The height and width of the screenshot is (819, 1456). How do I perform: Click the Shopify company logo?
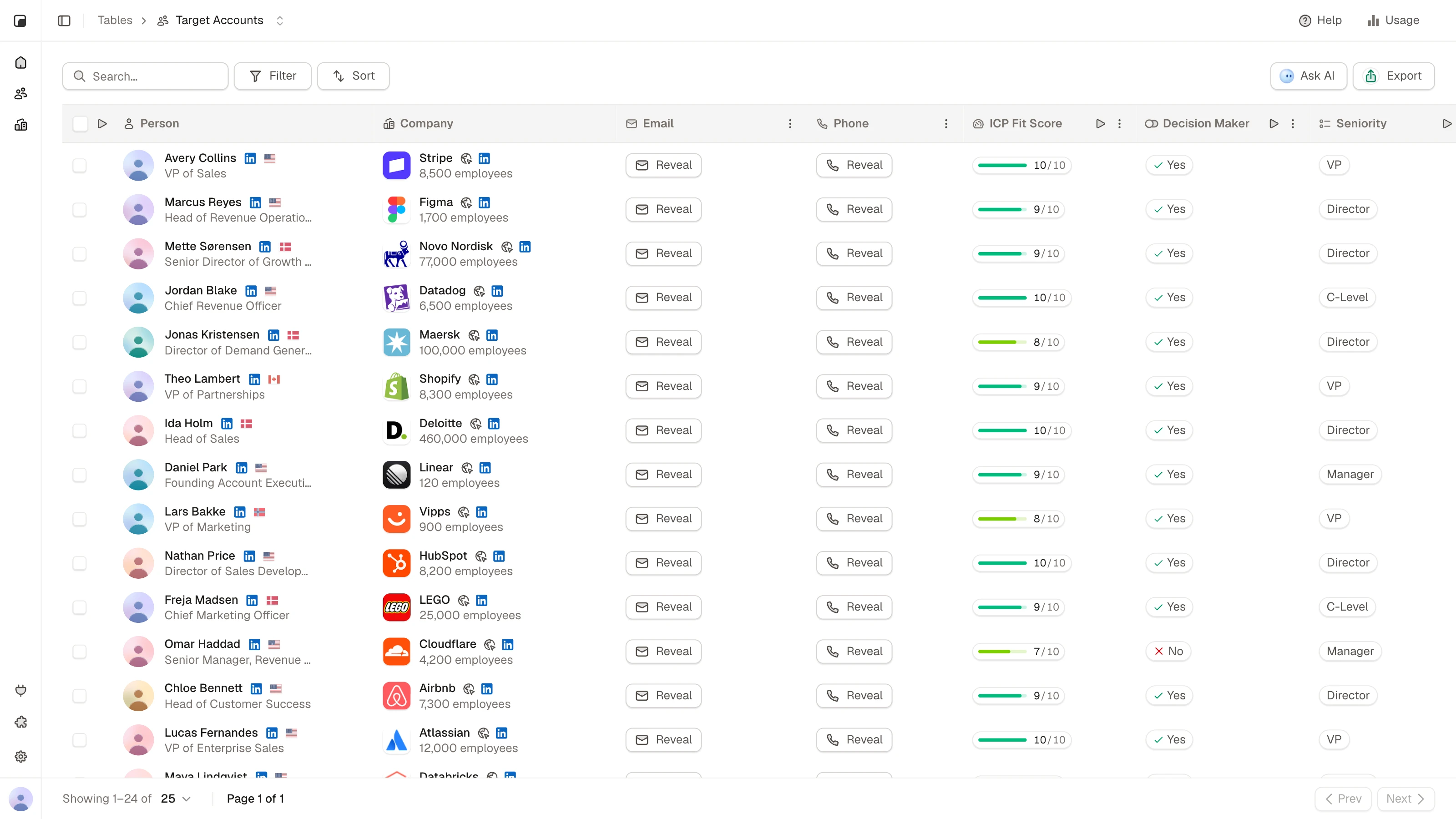pyautogui.click(x=396, y=387)
